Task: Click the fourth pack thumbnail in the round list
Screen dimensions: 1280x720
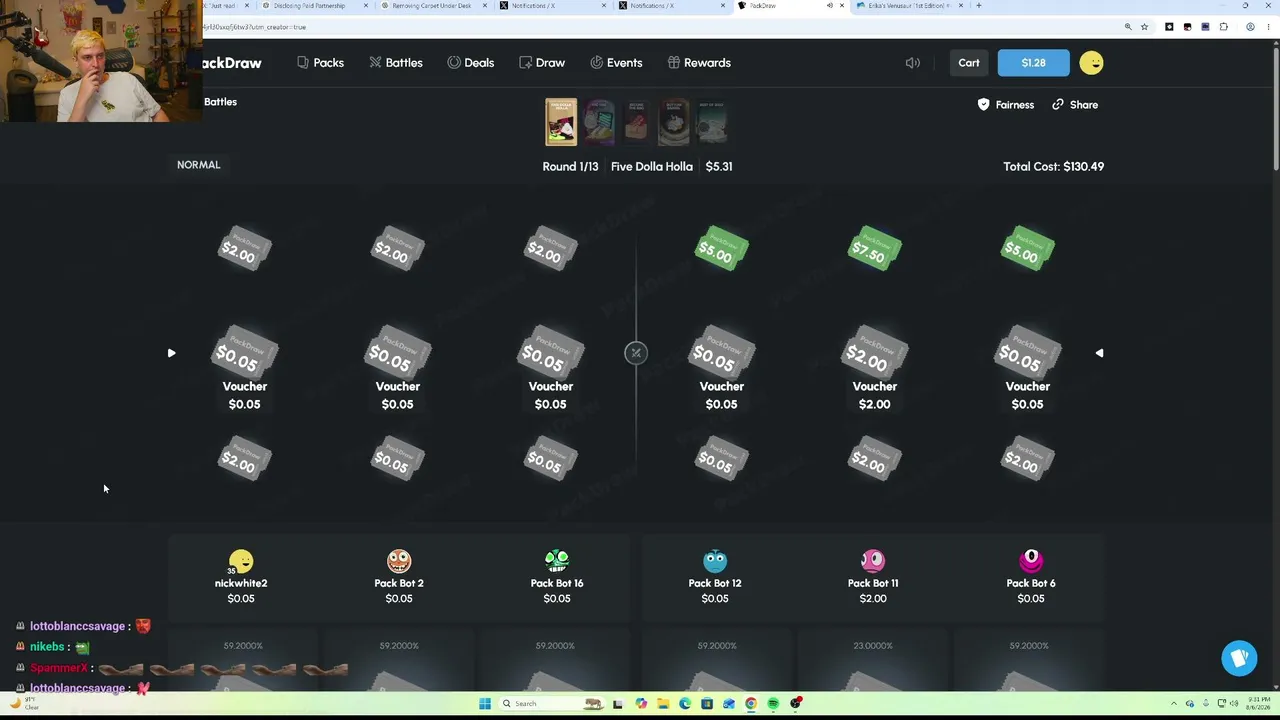Action: [674, 122]
